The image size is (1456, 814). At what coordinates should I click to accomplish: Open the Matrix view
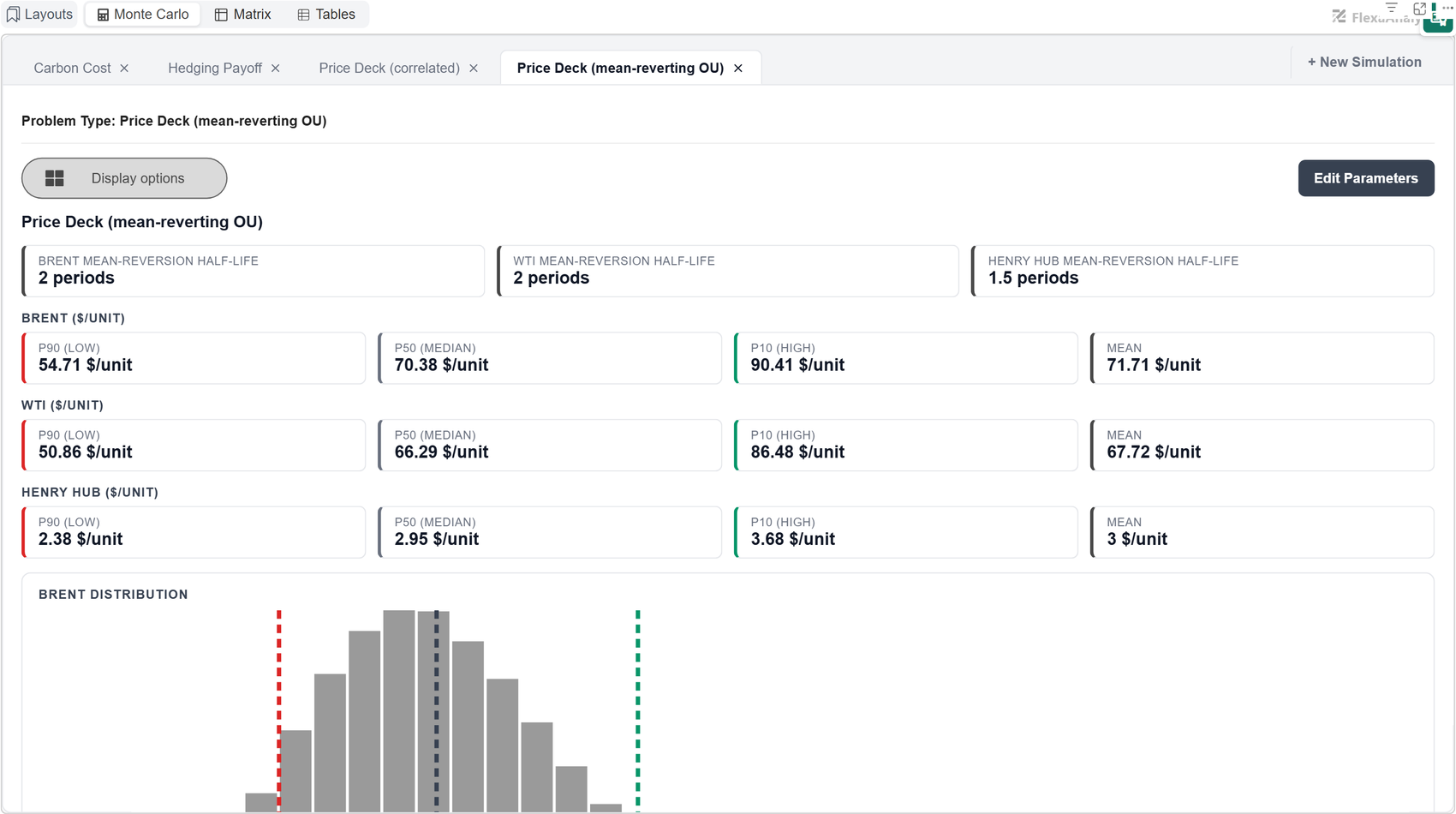(242, 15)
